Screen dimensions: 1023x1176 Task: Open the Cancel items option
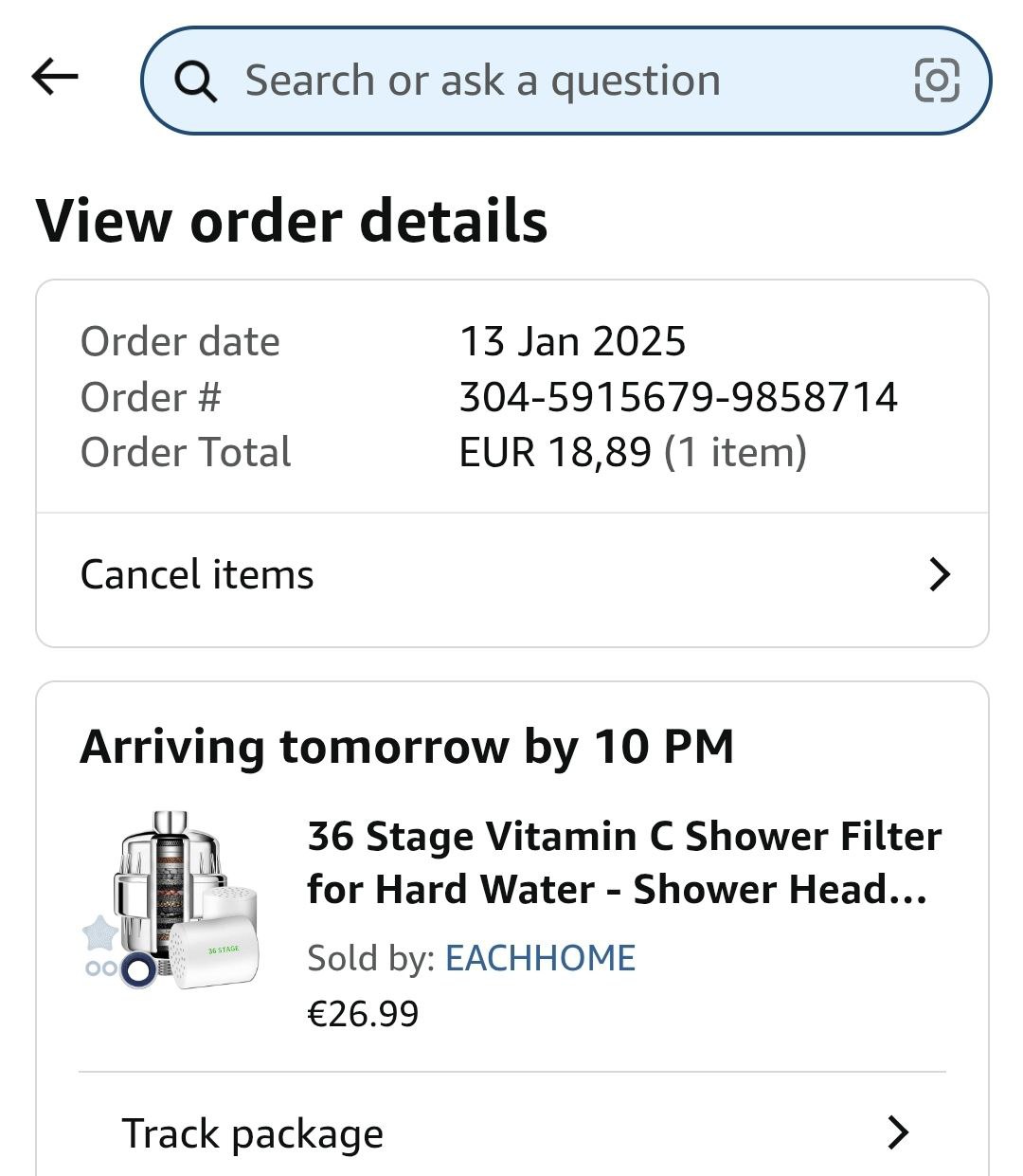click(197, 575)
